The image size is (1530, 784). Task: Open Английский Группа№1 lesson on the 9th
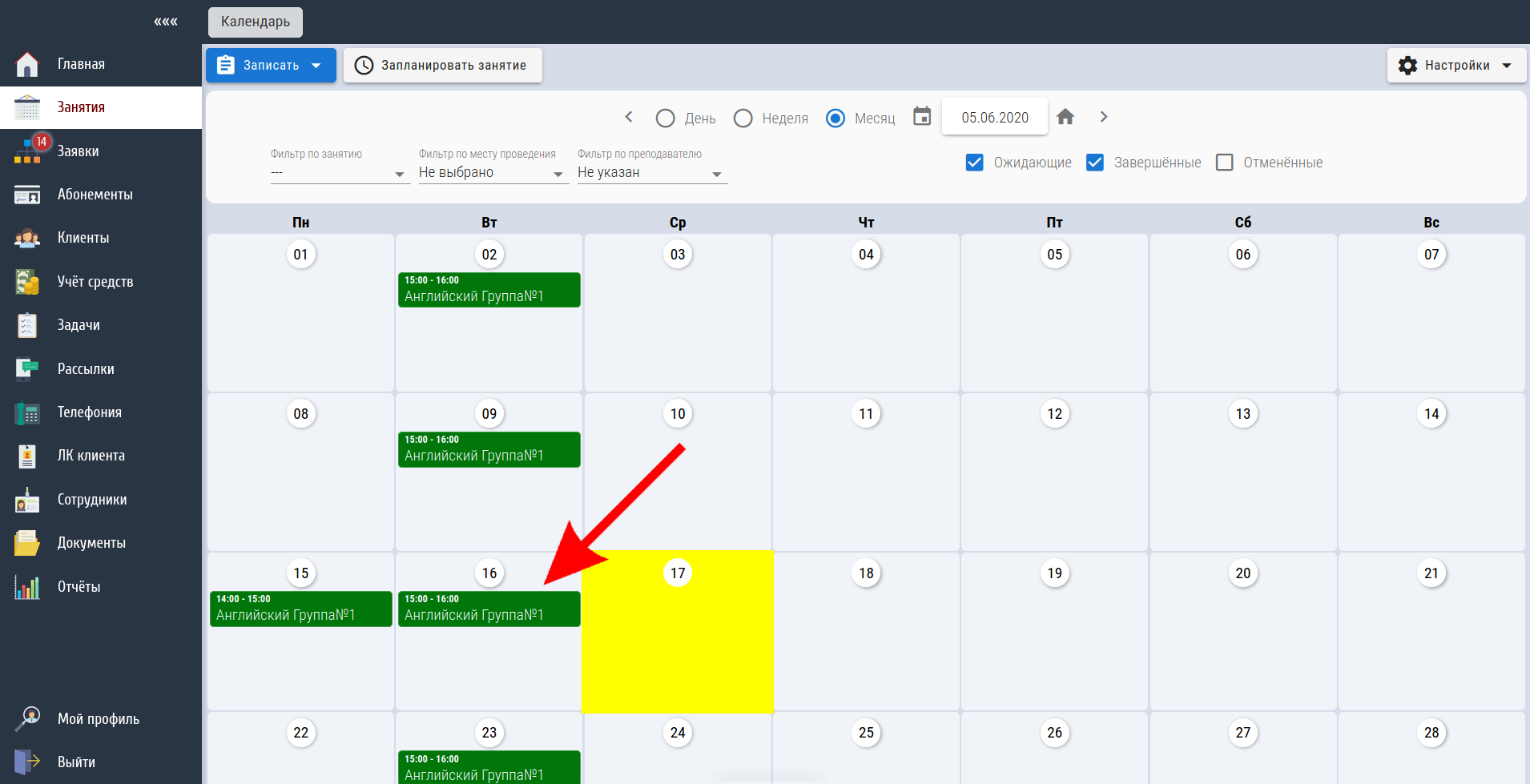click(x=489, y=449)
